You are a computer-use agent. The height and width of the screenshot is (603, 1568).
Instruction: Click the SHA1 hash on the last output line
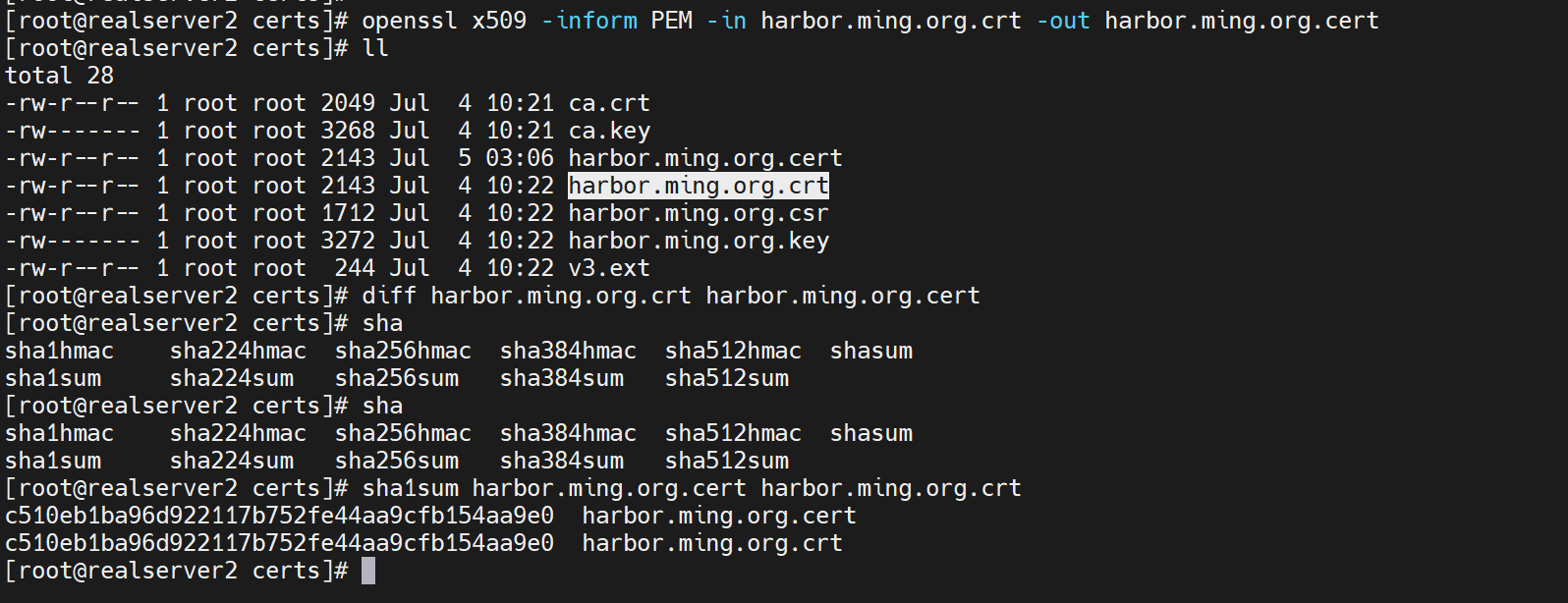pyautogui.click(x=279, y=543)
